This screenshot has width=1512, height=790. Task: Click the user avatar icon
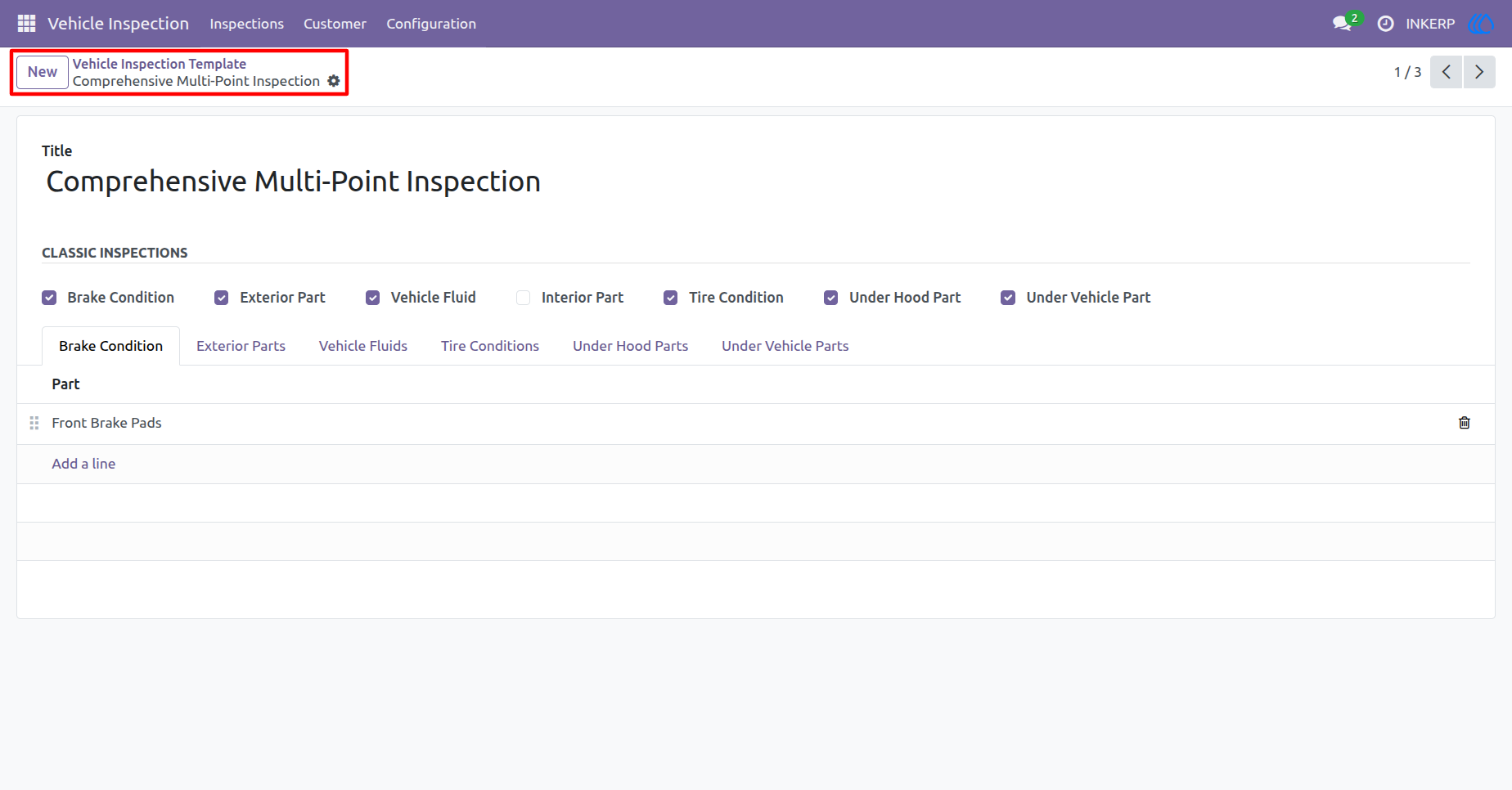1481,24
